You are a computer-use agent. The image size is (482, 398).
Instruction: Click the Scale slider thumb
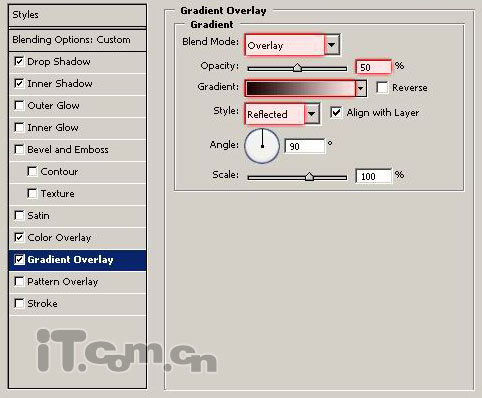coord(309,177)
